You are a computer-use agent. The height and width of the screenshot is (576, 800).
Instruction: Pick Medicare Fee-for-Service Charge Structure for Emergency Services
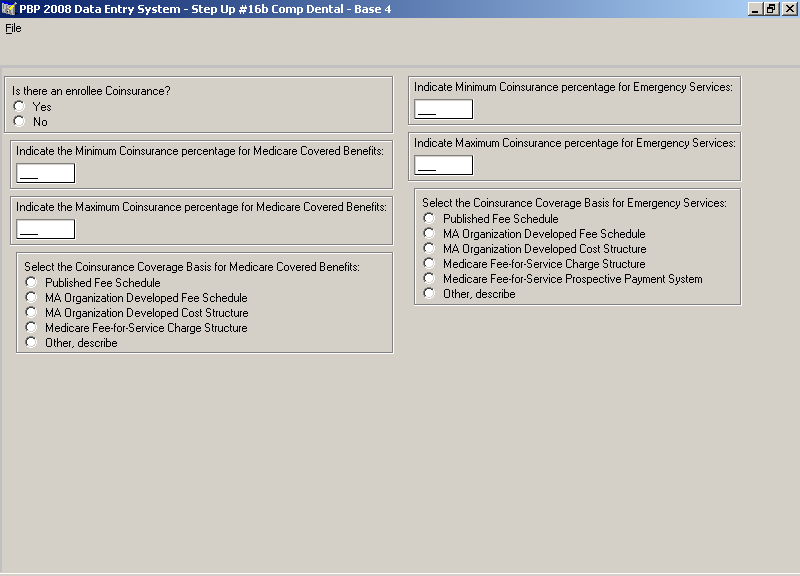pyautogui.click(x=429, y=263)
